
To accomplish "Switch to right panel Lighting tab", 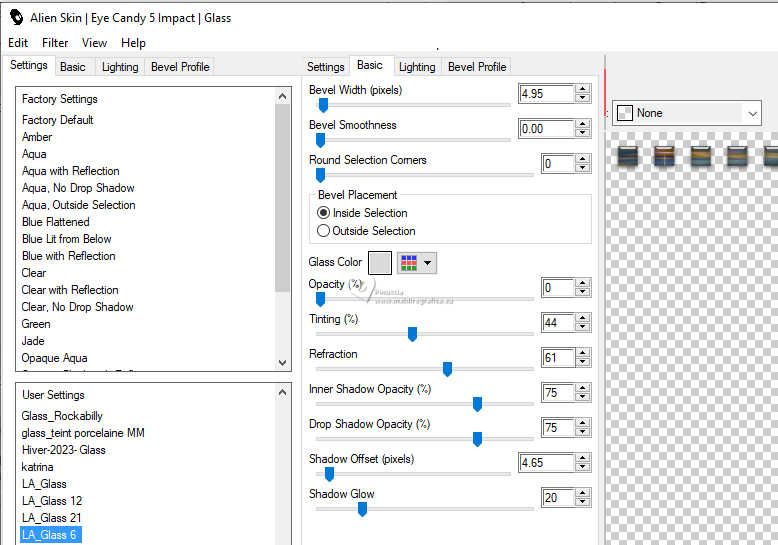I will click(x=417, y=67).
